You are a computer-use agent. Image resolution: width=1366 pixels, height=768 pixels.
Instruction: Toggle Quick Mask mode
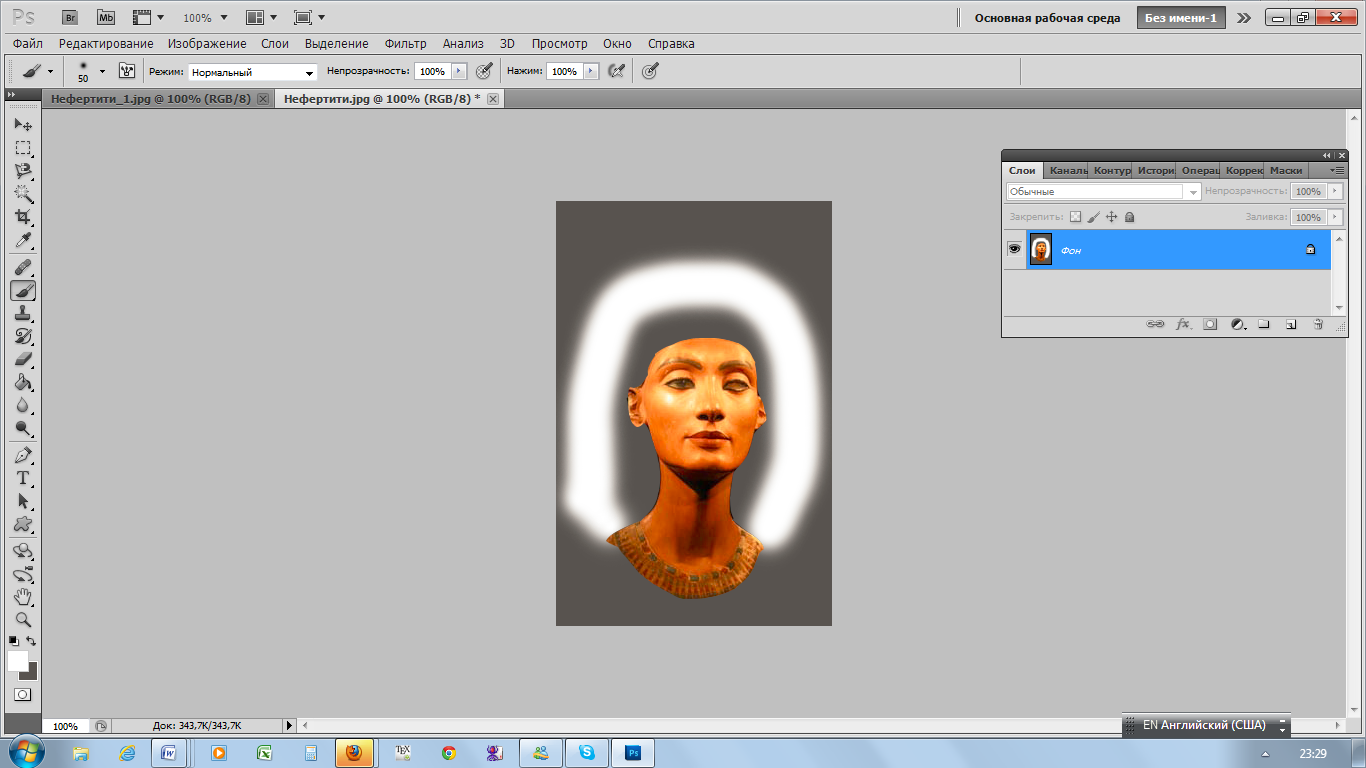[x=23, y=694]
